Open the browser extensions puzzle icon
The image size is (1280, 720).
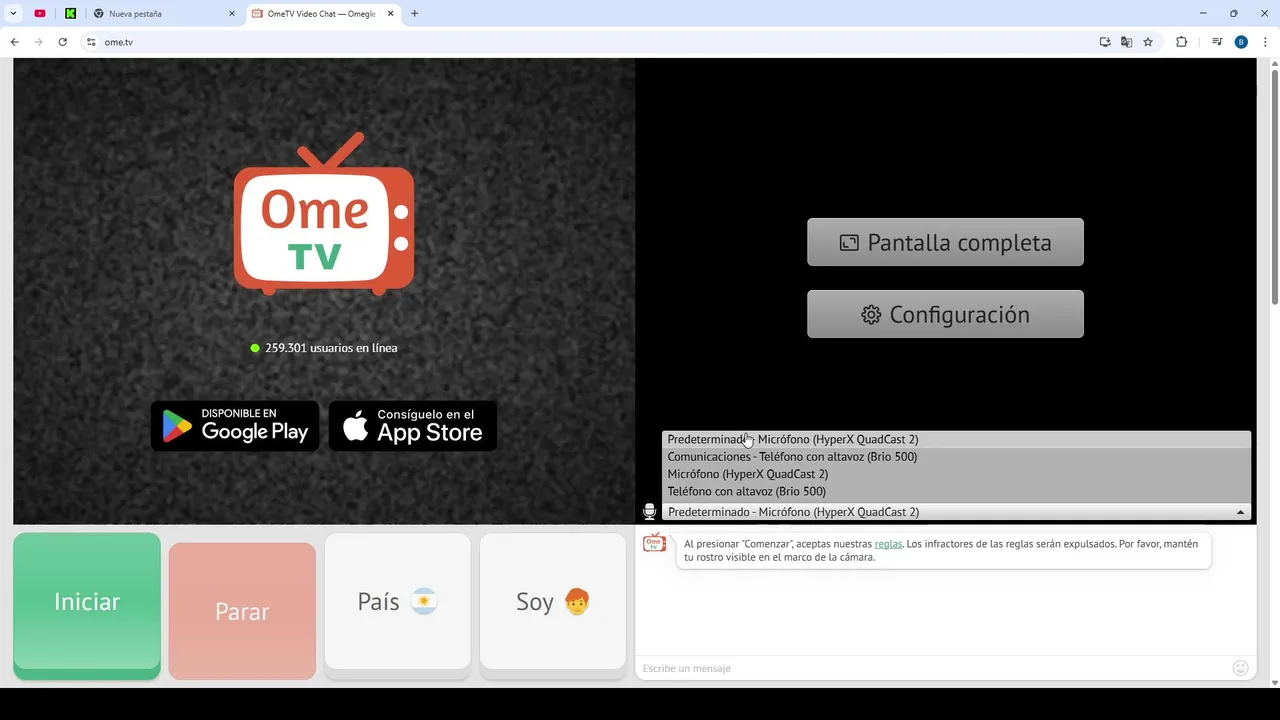point(1181,42)
